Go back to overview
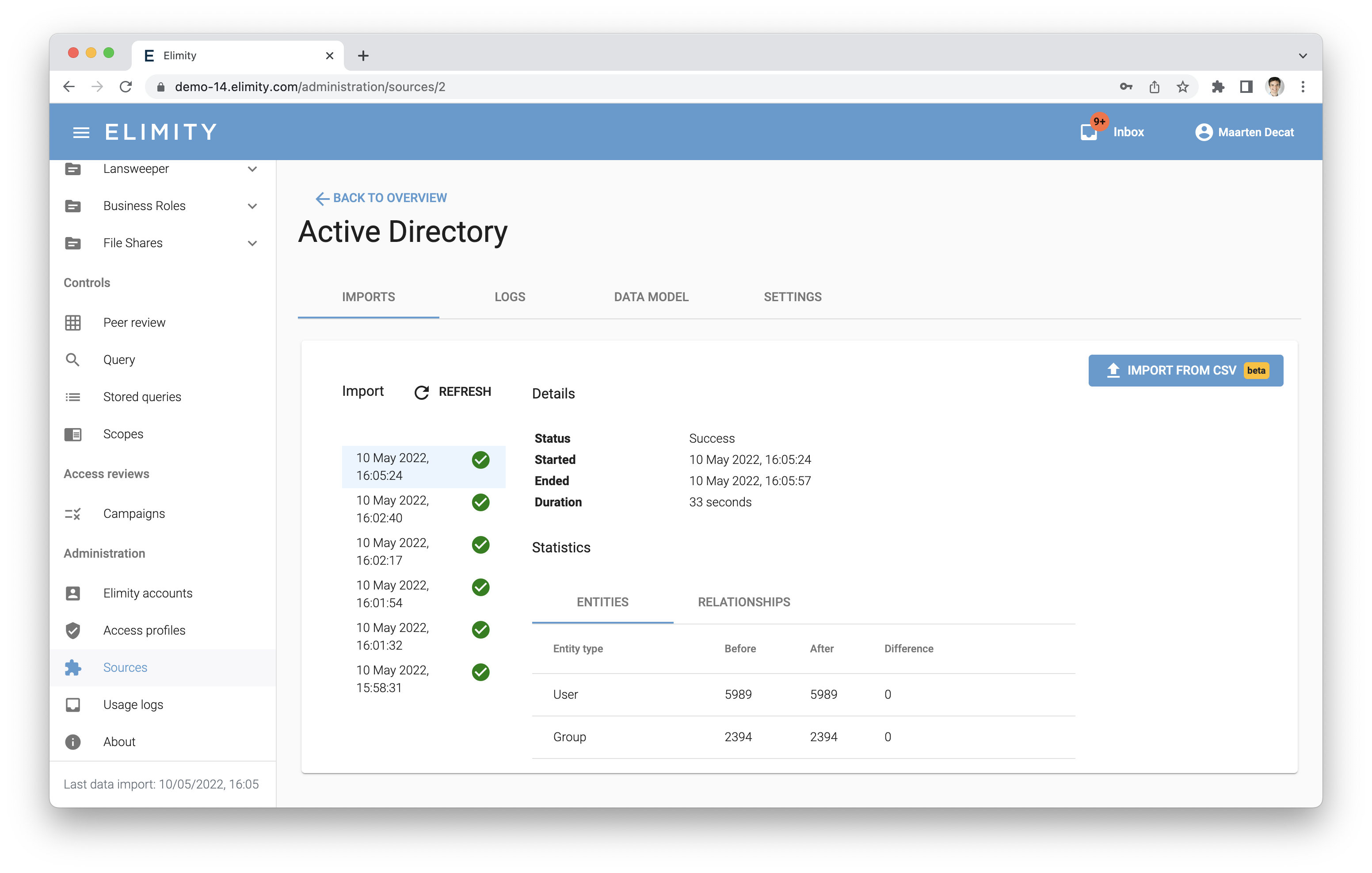The height and width of the screenshot is (873, 1372). (381, 198)
